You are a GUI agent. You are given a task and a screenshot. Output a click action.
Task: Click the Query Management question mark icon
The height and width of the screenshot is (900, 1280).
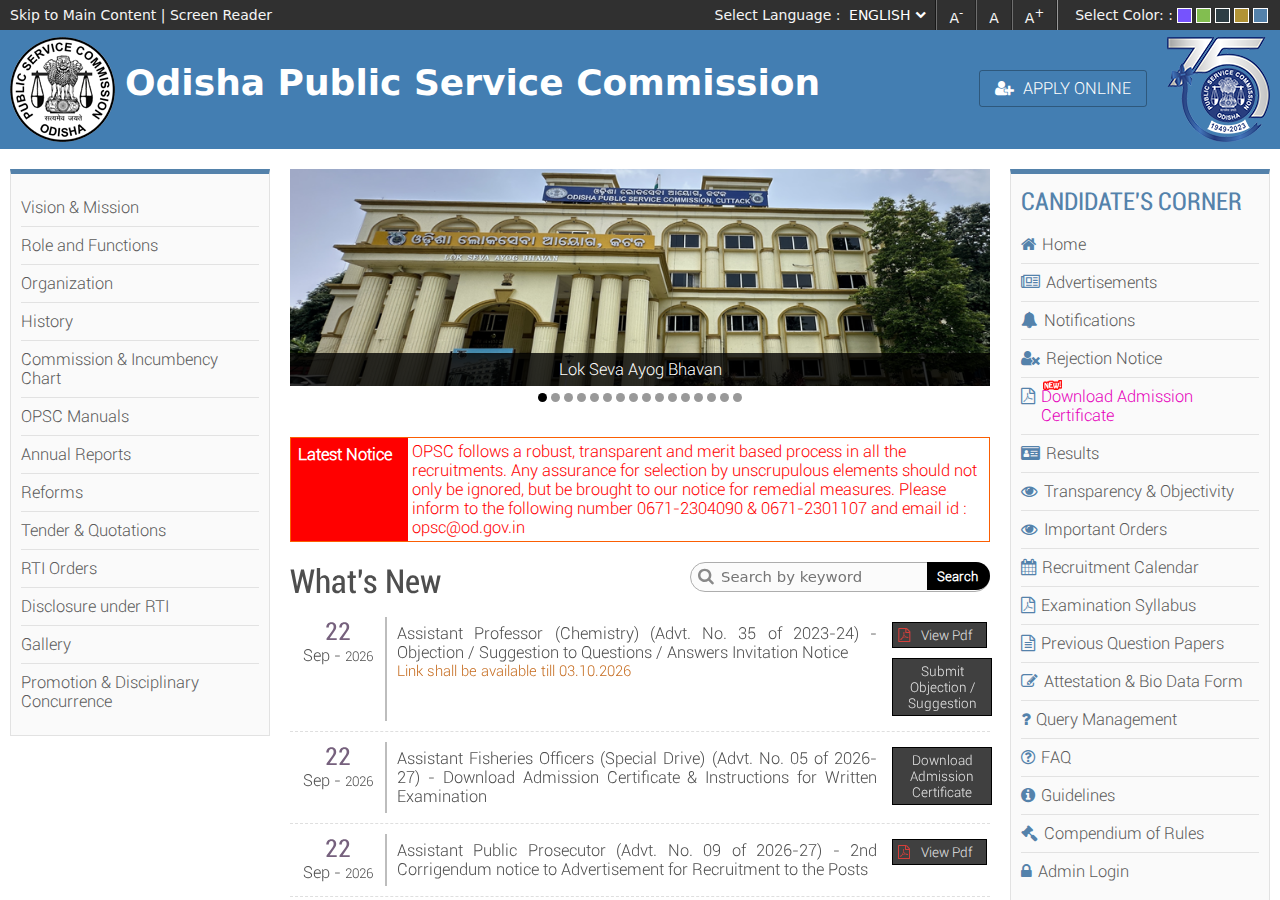[1026, 720]
